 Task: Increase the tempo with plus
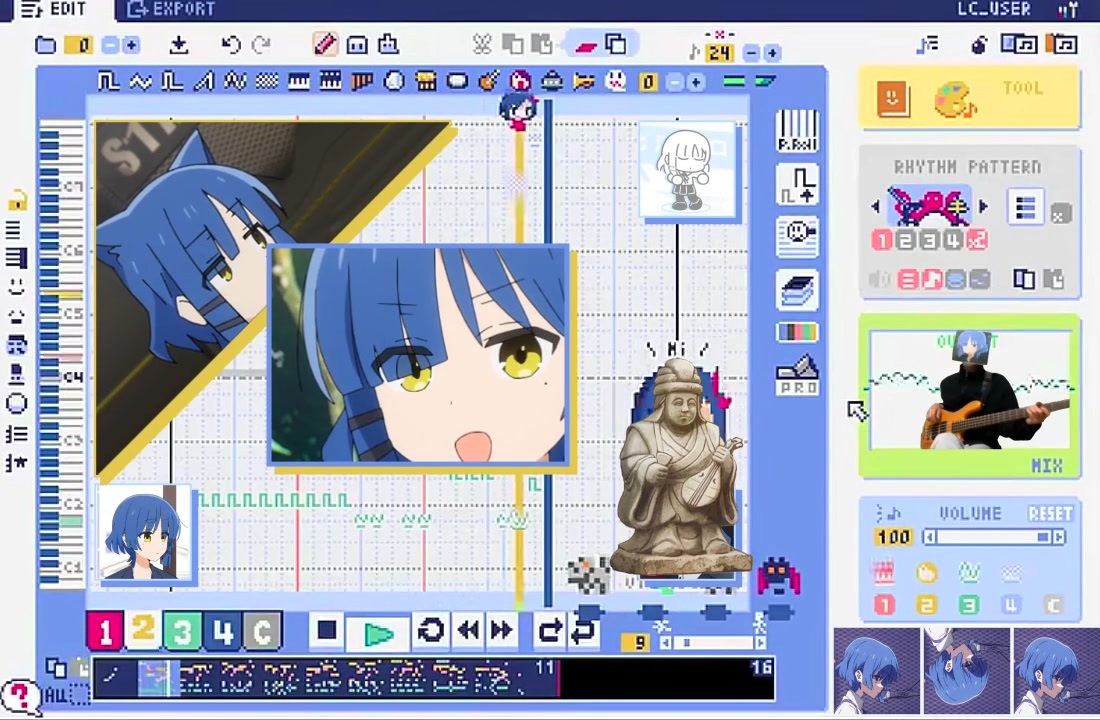(771, 53)
